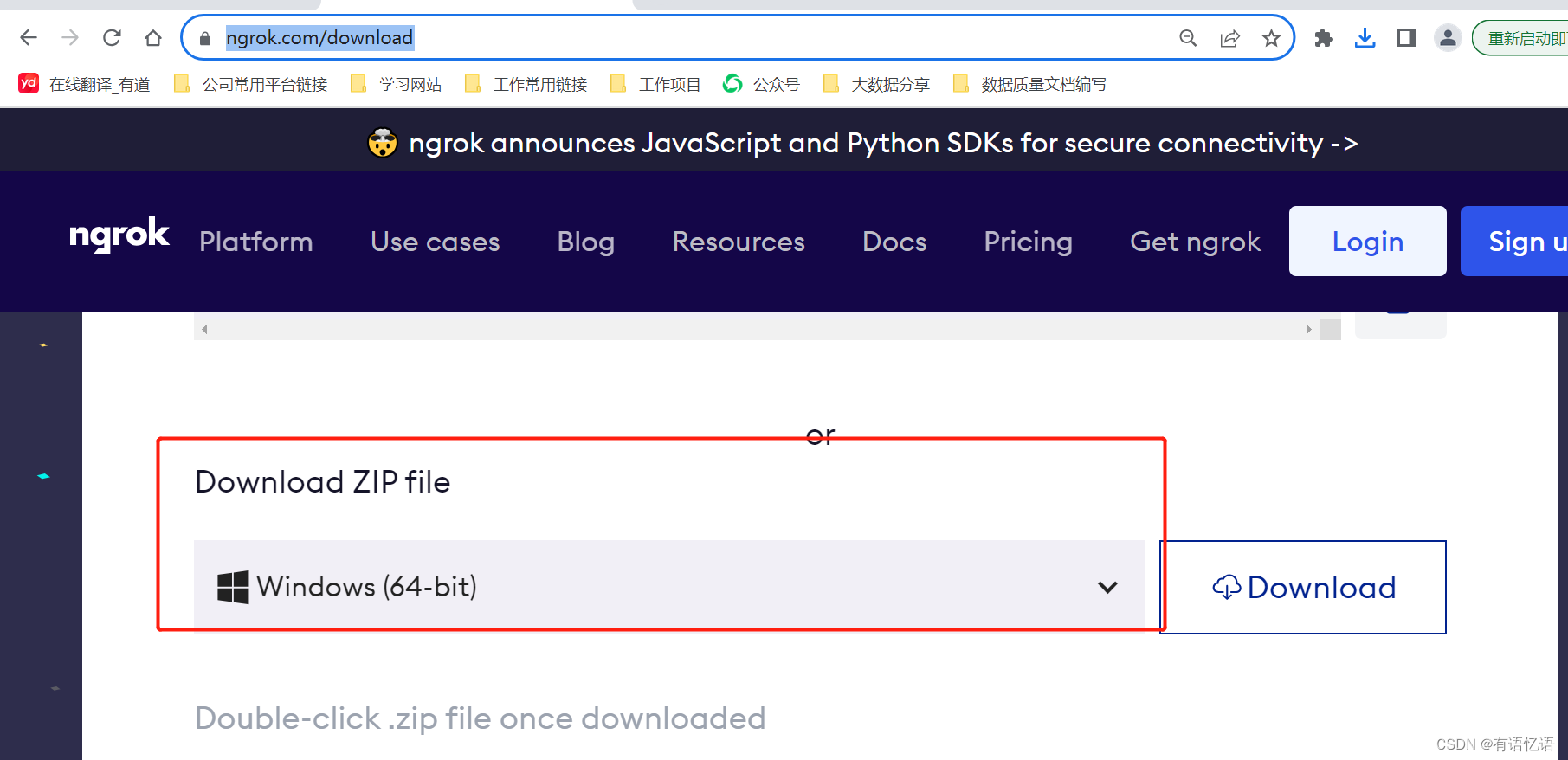
Task: Open the Use cases menu
Action: pos(436,242)
